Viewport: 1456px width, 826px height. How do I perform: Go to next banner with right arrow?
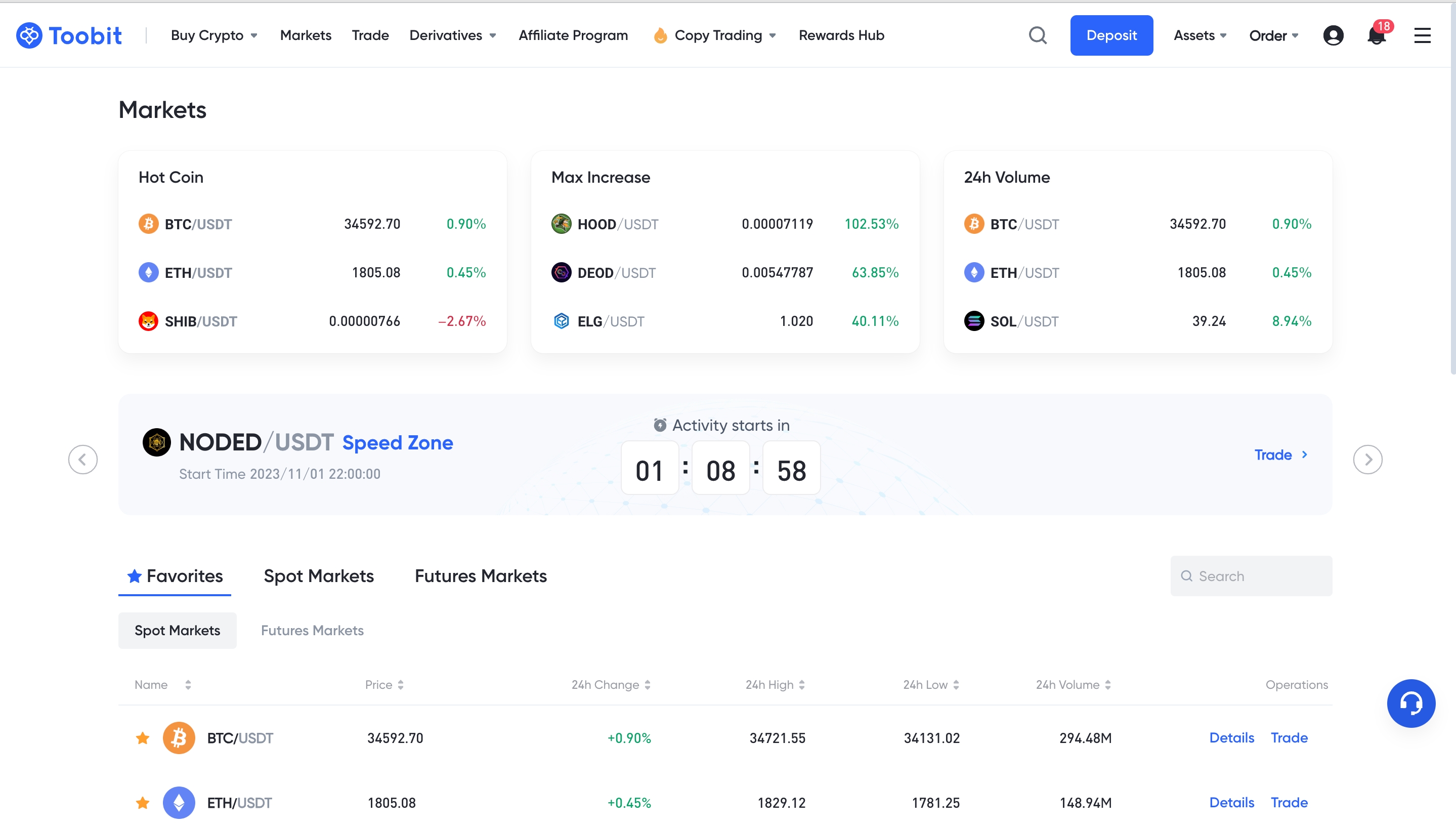(1367, 460)
